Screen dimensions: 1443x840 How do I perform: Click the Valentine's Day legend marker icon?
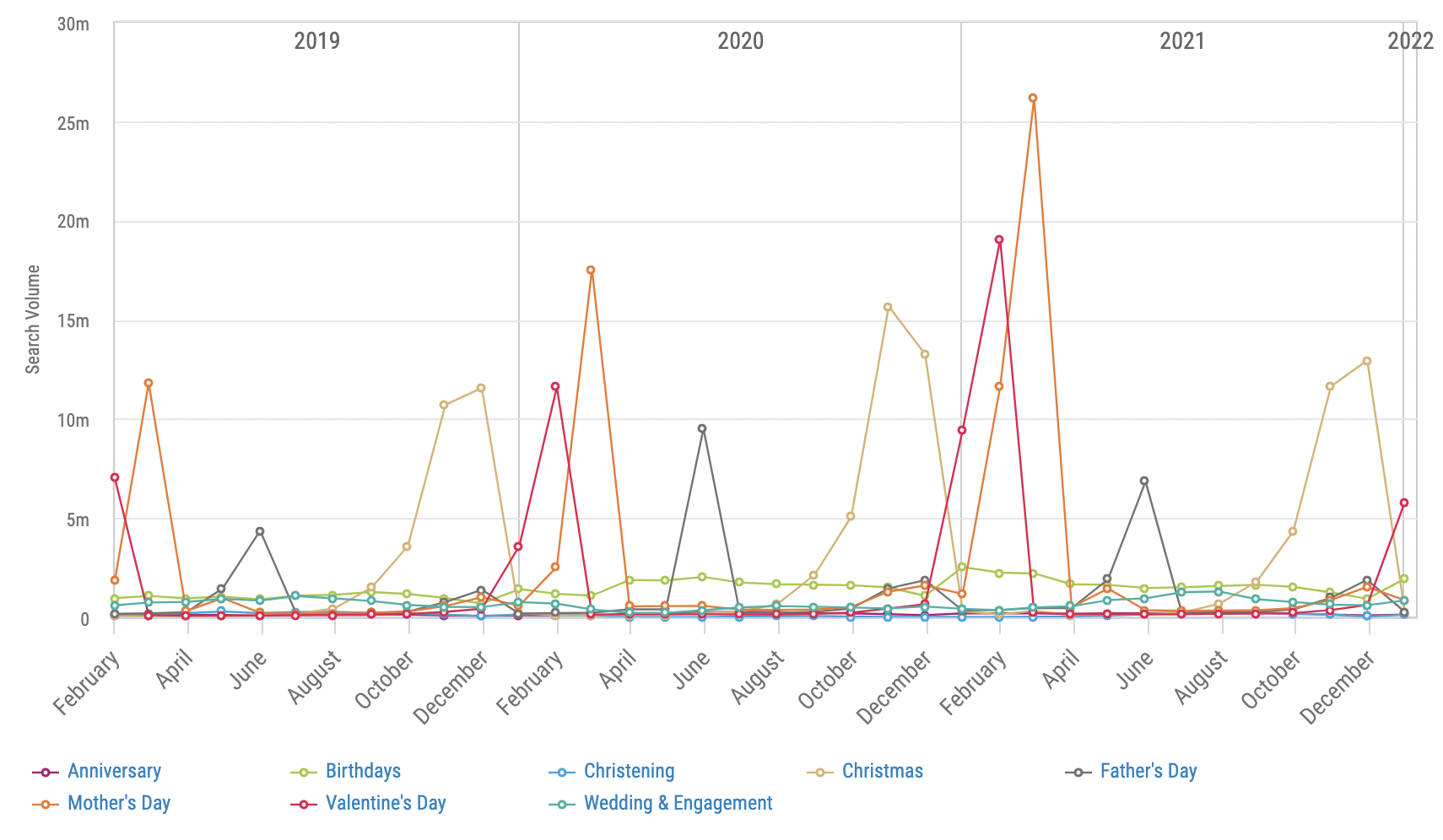point(303,804)
